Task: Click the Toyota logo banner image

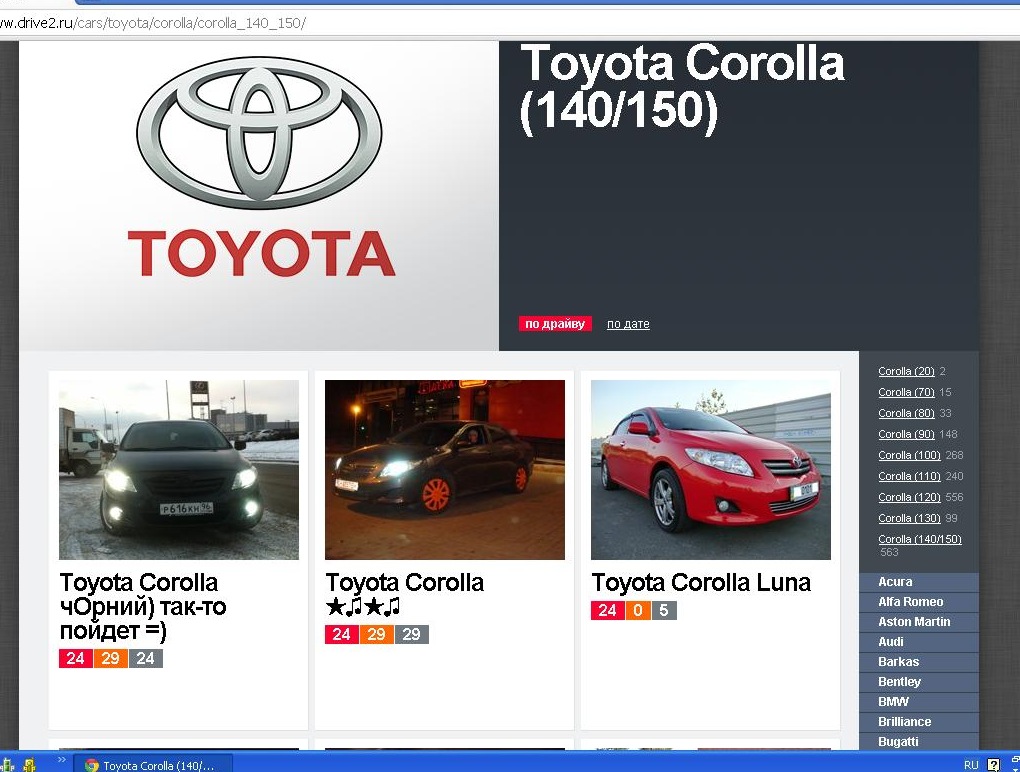Action: click(x=259, y=196)
